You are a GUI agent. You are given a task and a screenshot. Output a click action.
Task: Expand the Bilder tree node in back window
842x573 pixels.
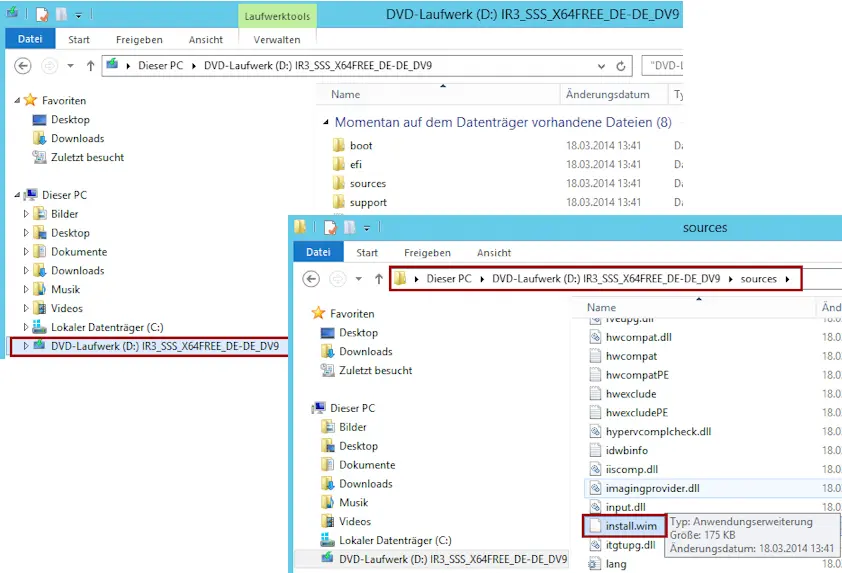[27, 214]
